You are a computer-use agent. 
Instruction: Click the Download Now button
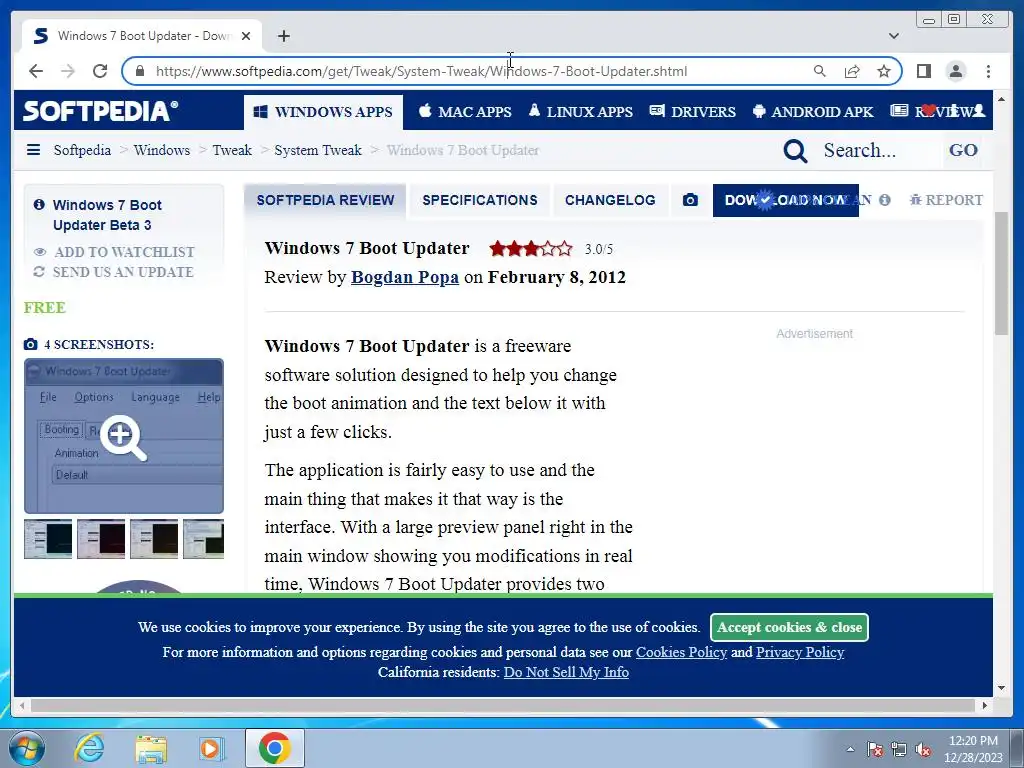click(786, 200)
